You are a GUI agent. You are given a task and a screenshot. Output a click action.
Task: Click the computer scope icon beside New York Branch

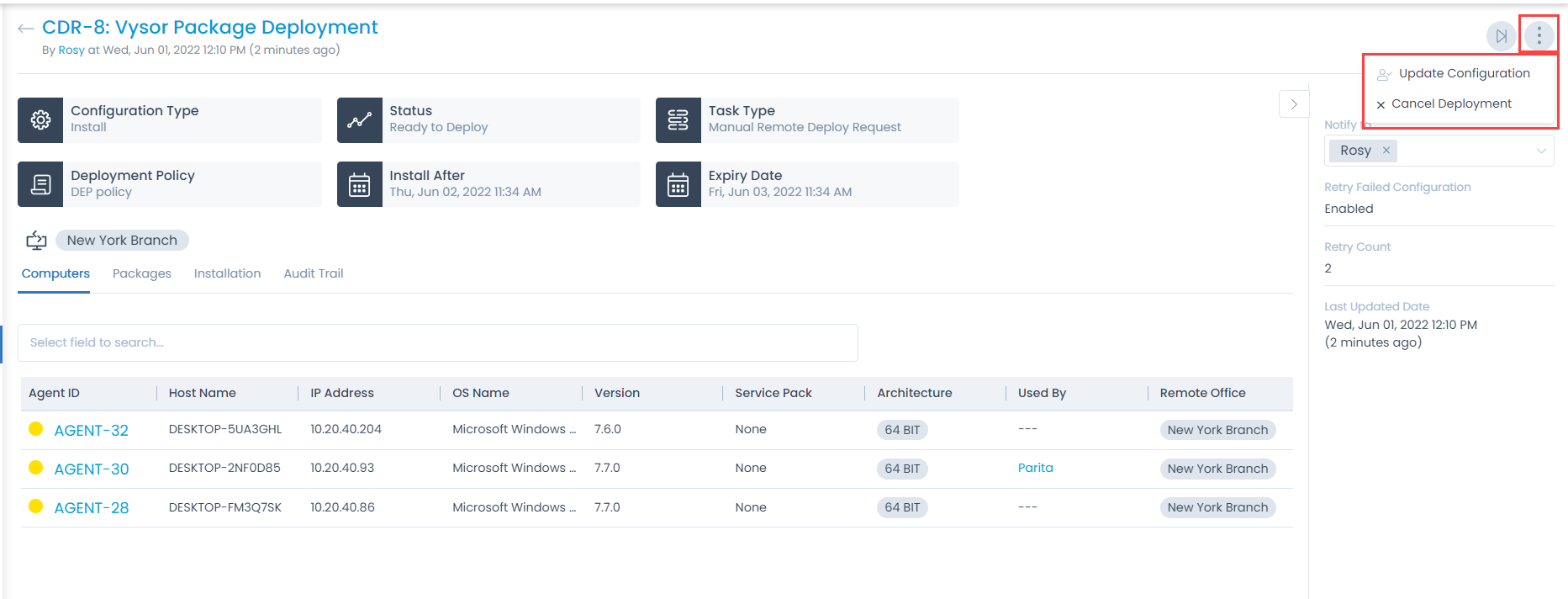(x=36, y=241)
